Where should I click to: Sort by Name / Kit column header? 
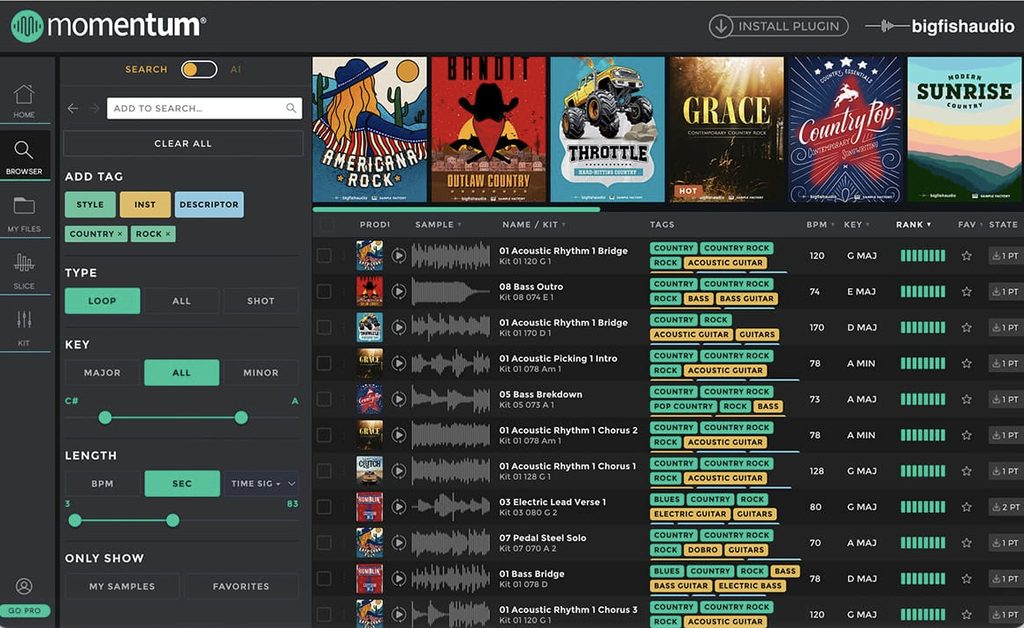[534, 225]
